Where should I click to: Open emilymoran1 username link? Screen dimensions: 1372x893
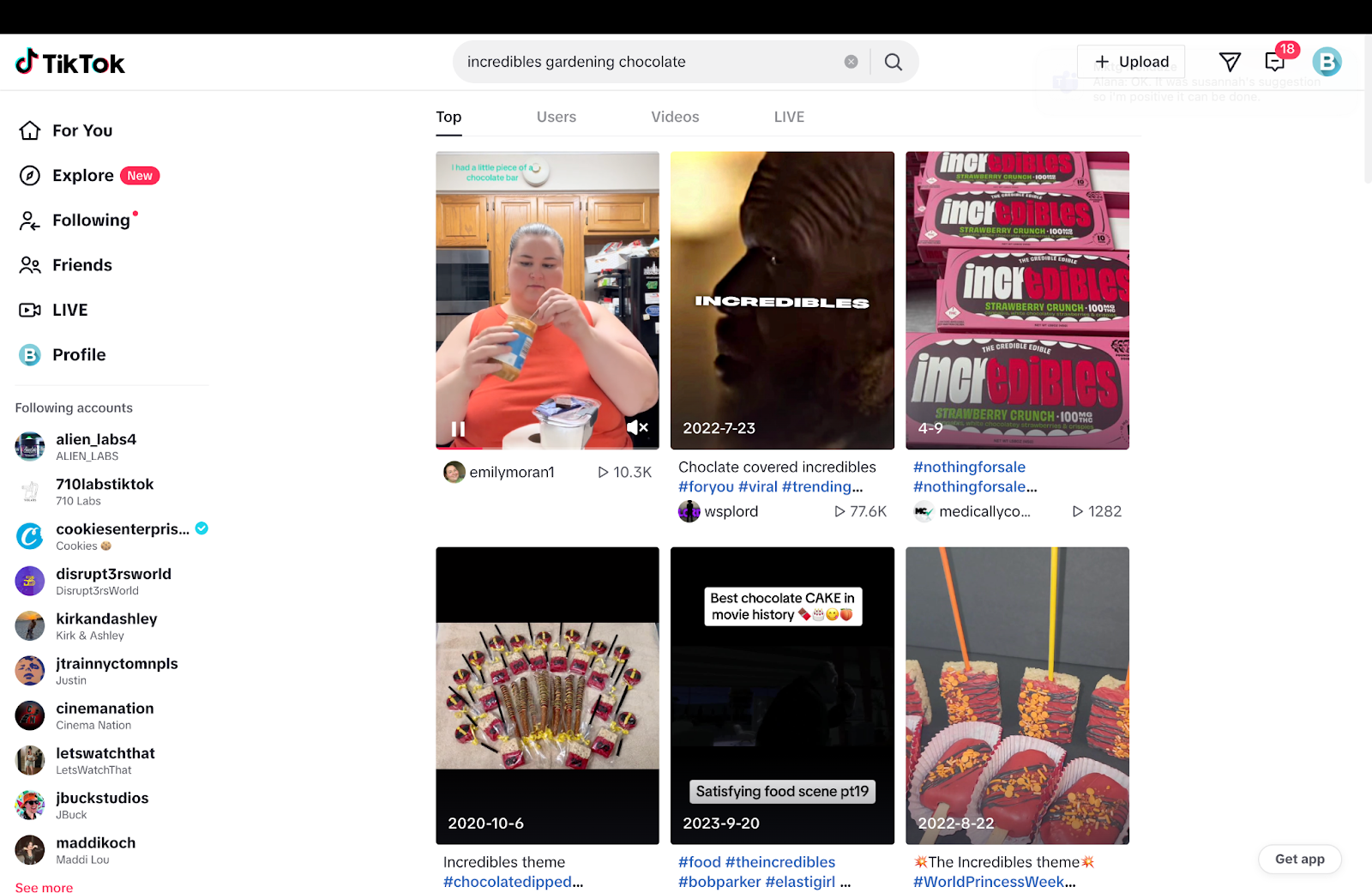(512, 472)
